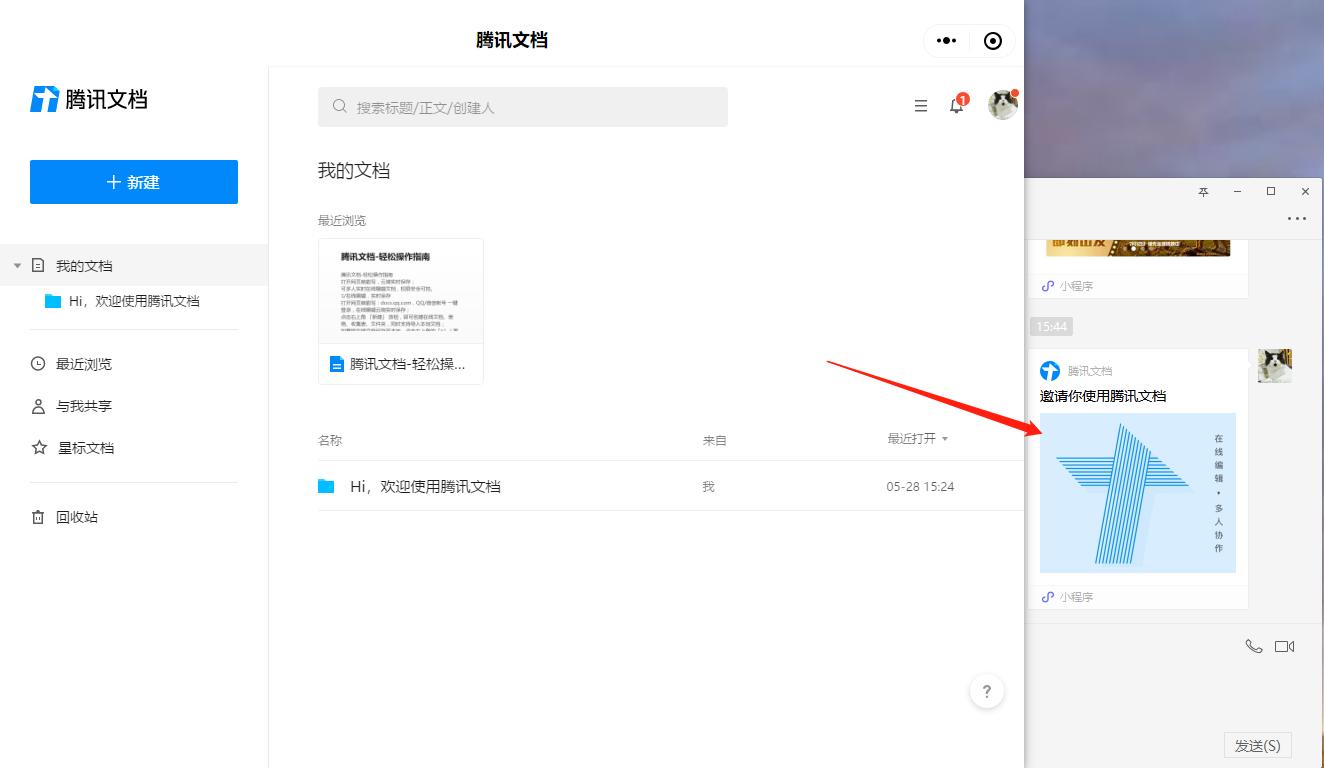
Task: Select 星标文档 in the sidebar navigation
Action: [x=85, y=447]
